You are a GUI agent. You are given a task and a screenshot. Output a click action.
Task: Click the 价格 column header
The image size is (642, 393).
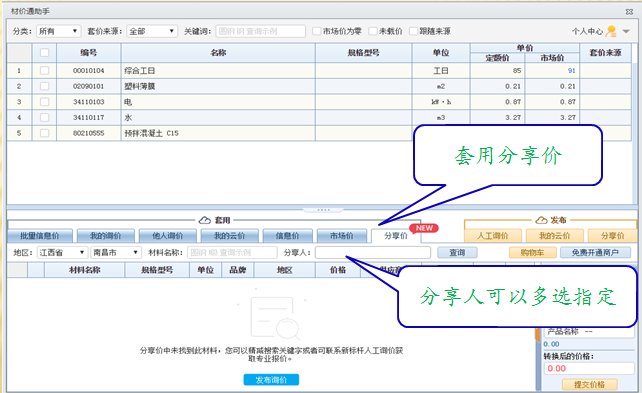point(338,270)
